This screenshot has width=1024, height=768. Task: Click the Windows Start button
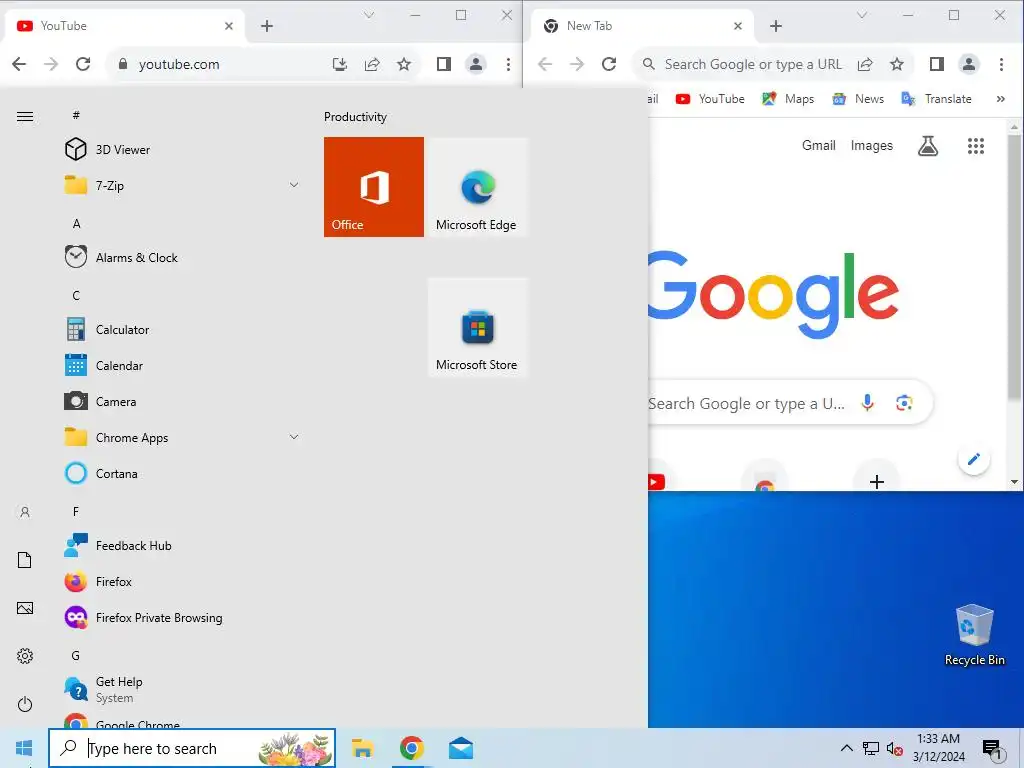pos(24,748)
